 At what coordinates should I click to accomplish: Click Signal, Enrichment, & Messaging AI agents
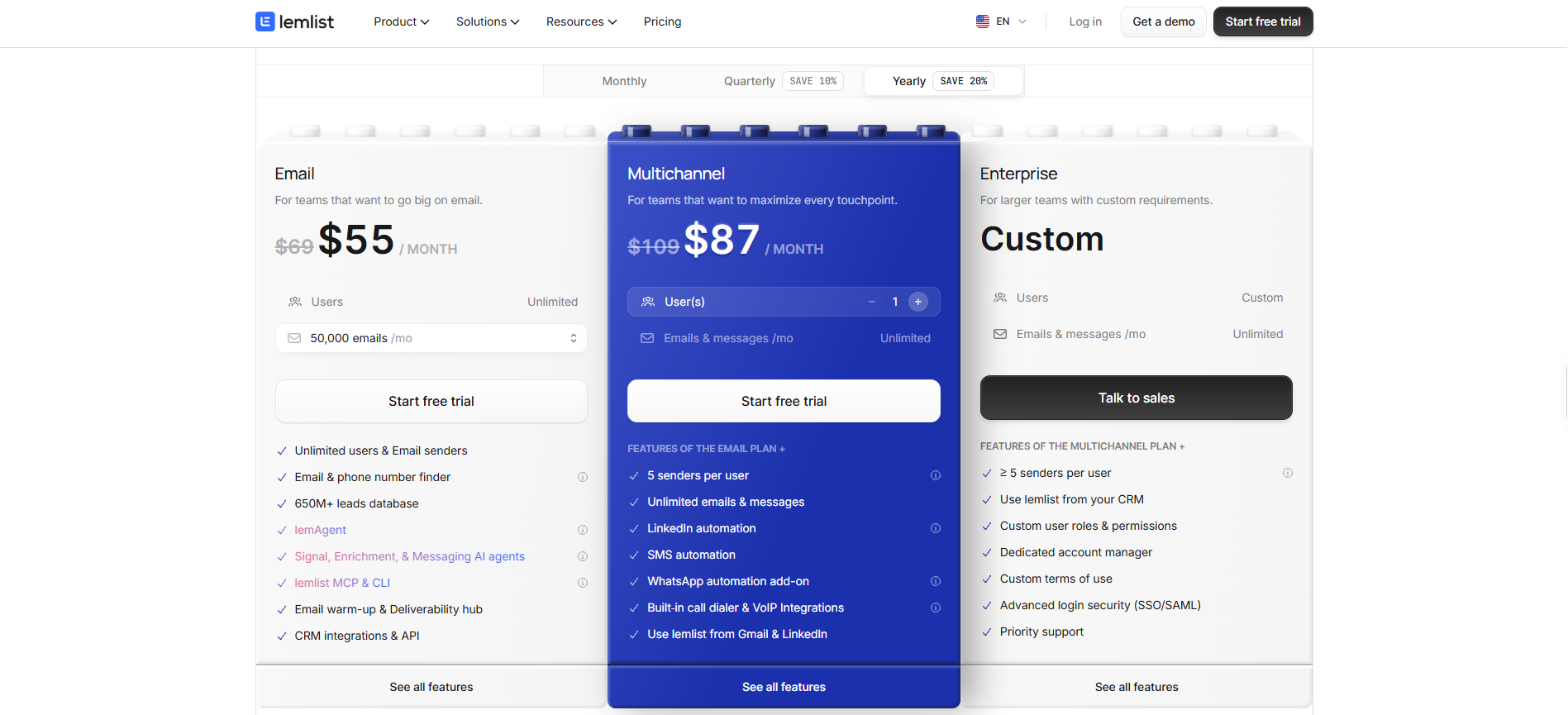410,556
